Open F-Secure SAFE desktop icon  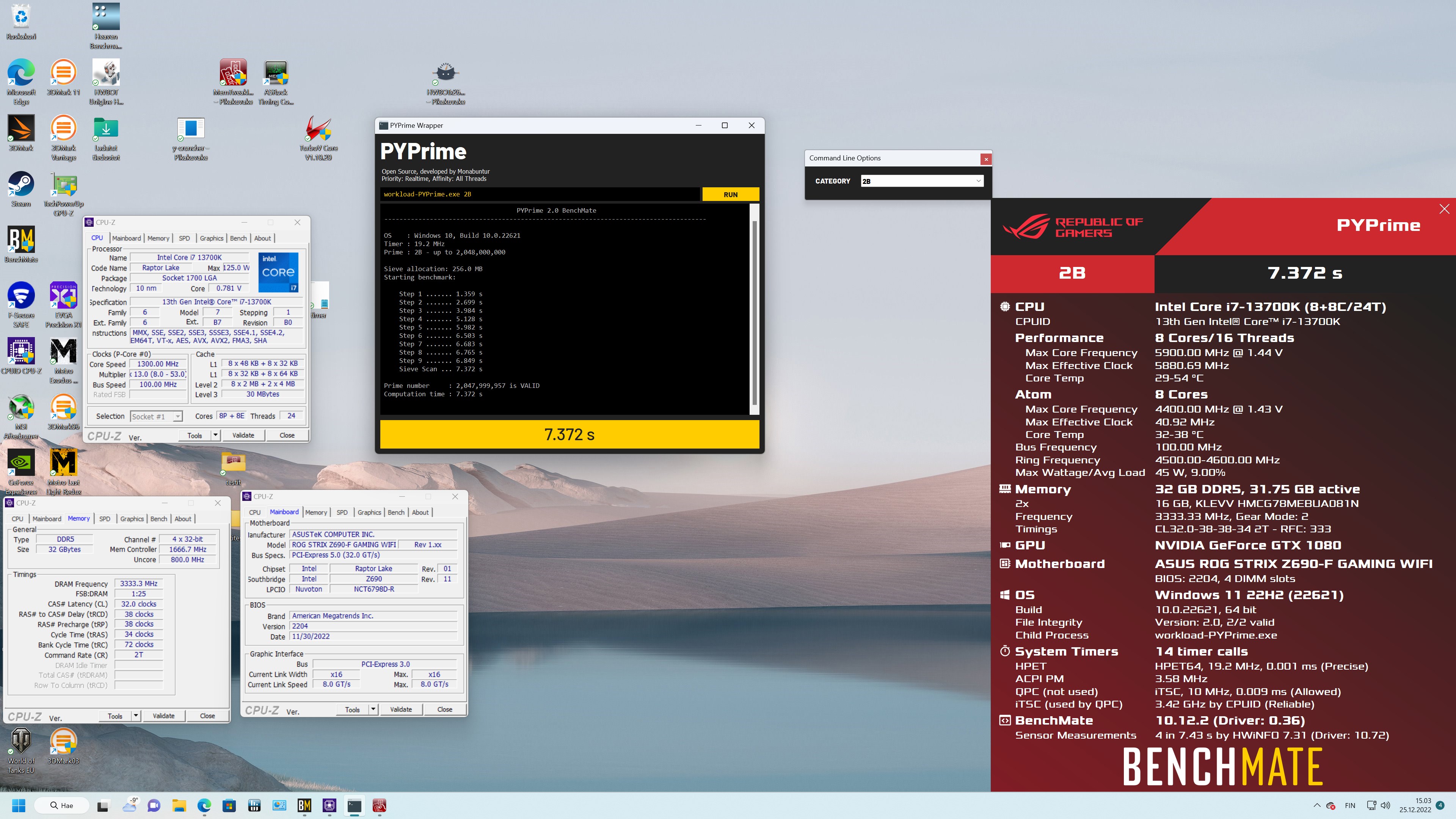pos(21,304)
